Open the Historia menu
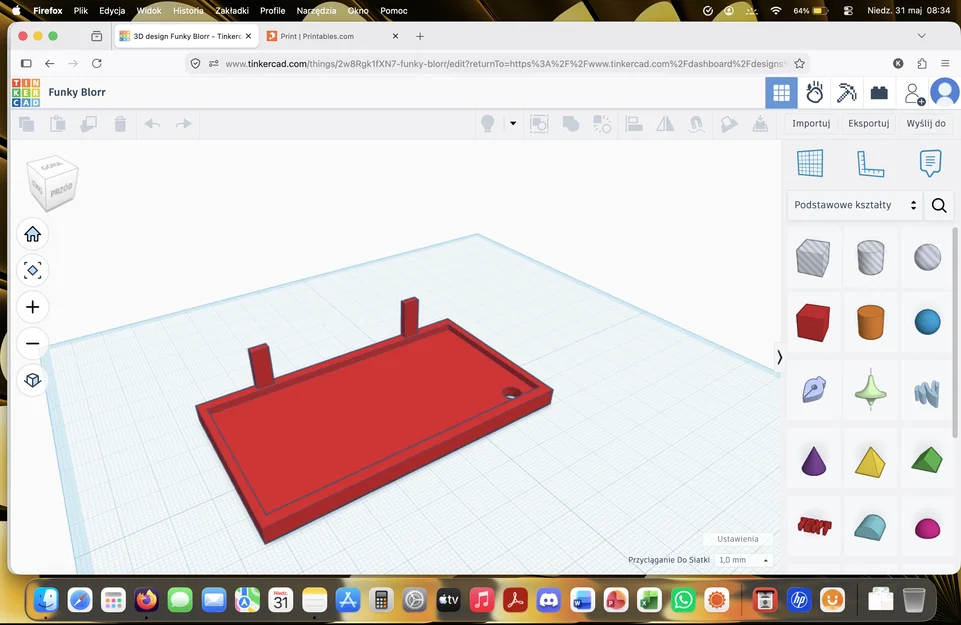This screenshot has width=961, height=625. (x=188, y=10)
